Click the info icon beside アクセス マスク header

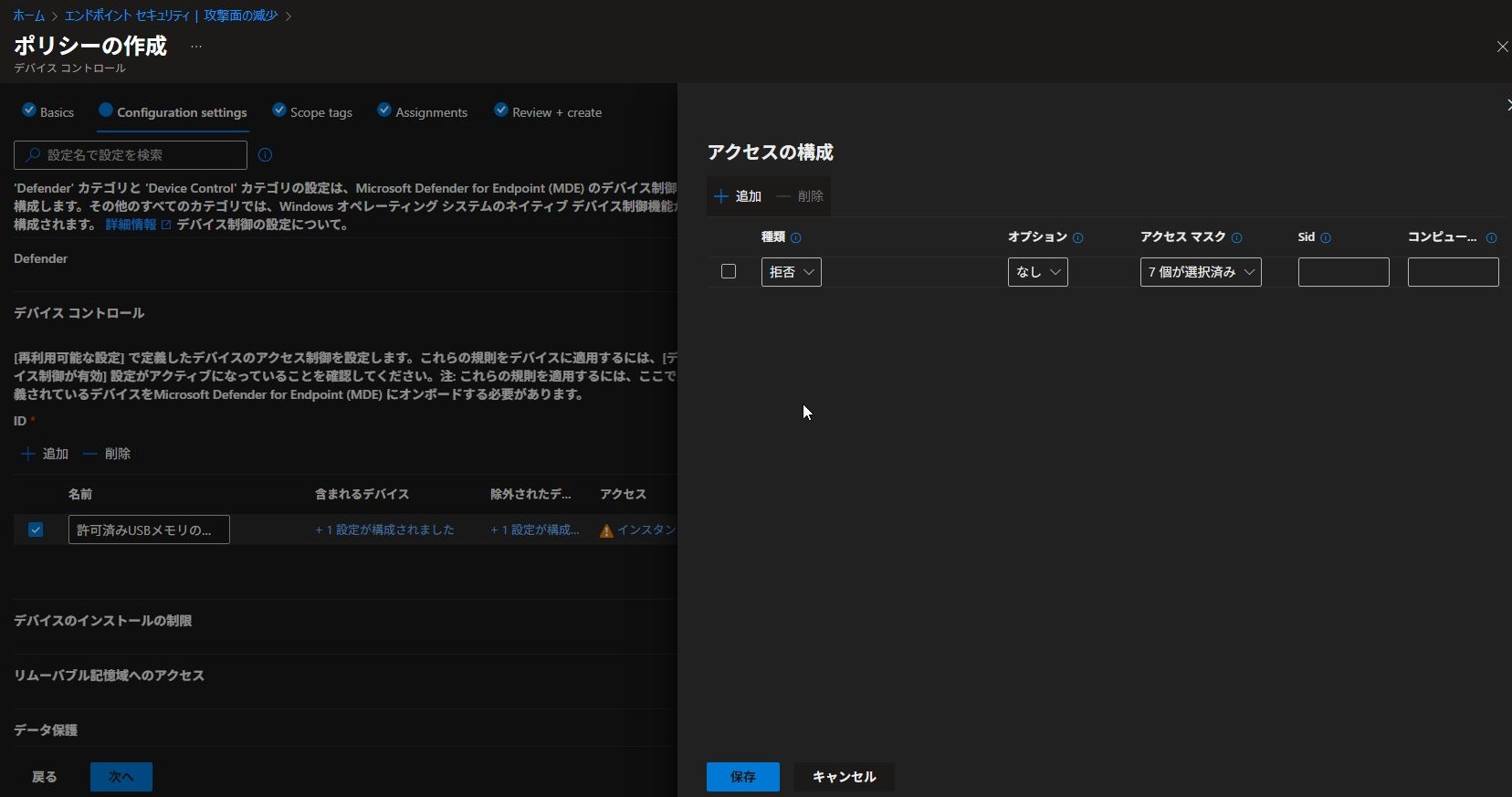click(x=1237, y=238)
